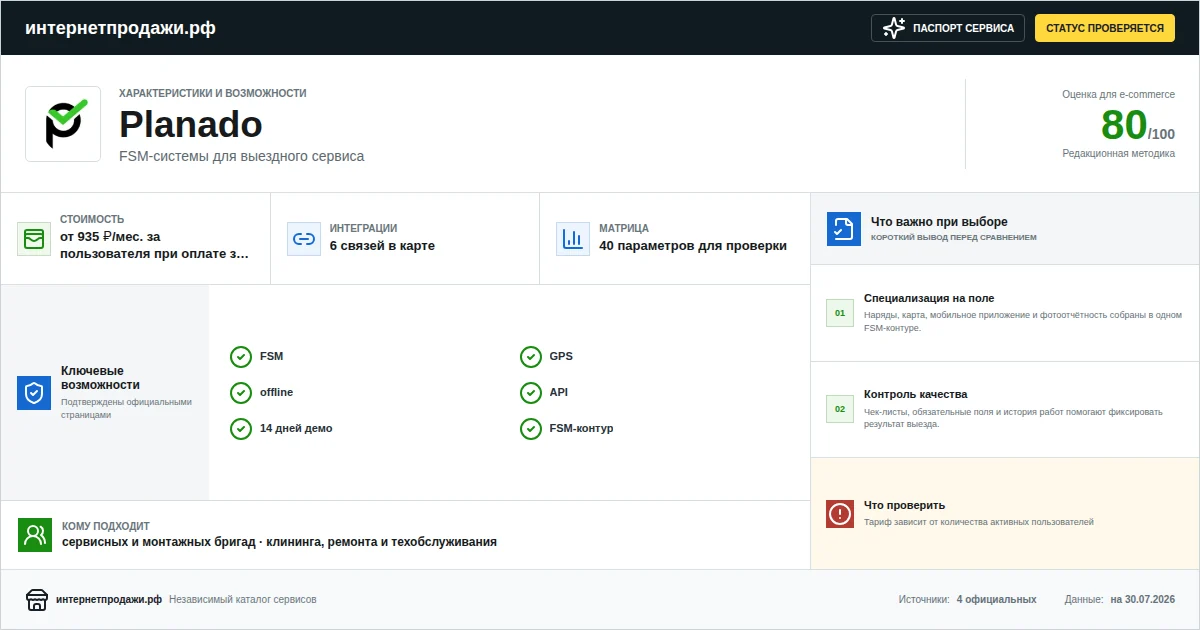This screenshot has height=630, width=1200.
Task: Click the date 'на 30.07.2026'
Action: 1142,600
